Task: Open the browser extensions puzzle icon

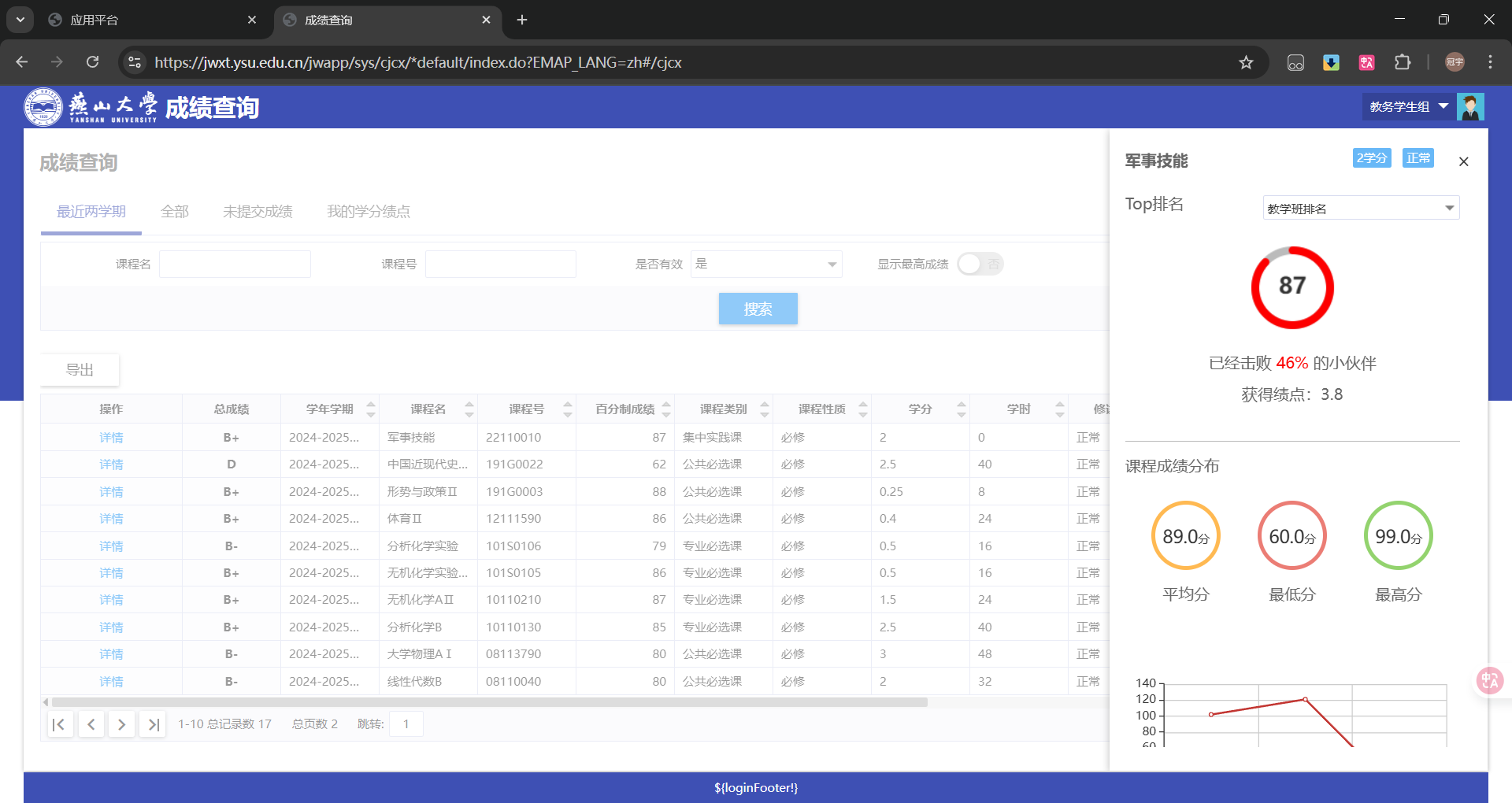Action: click(x=1403, y=62)
